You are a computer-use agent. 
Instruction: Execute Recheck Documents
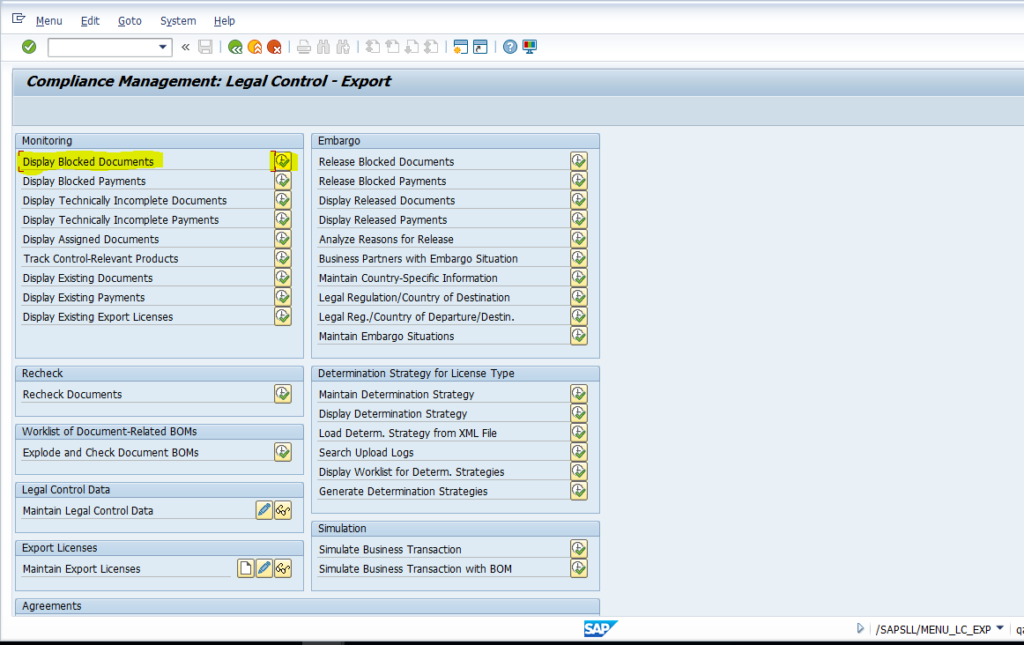coord(282,394)
